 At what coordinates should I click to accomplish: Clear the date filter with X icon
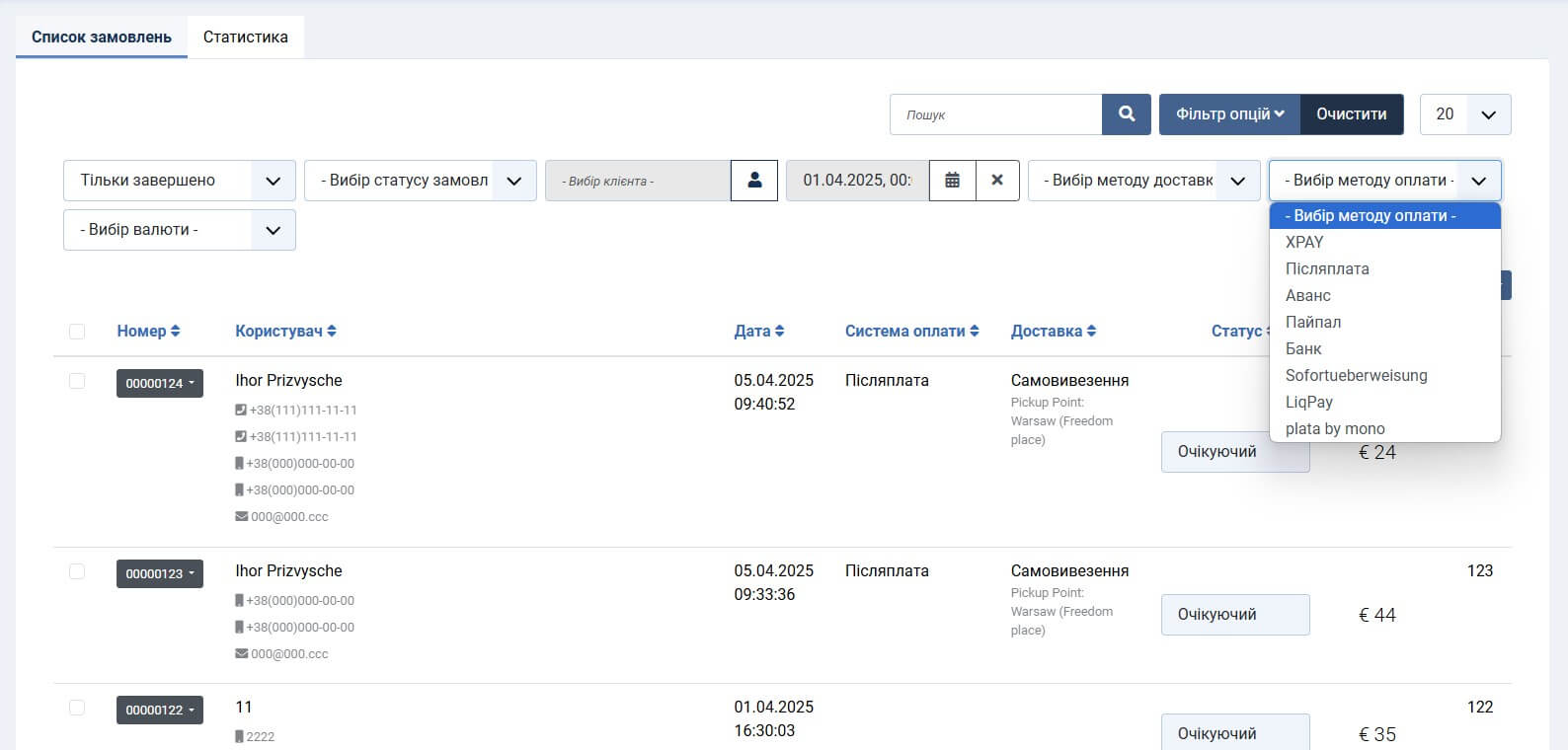coord(997,181)
